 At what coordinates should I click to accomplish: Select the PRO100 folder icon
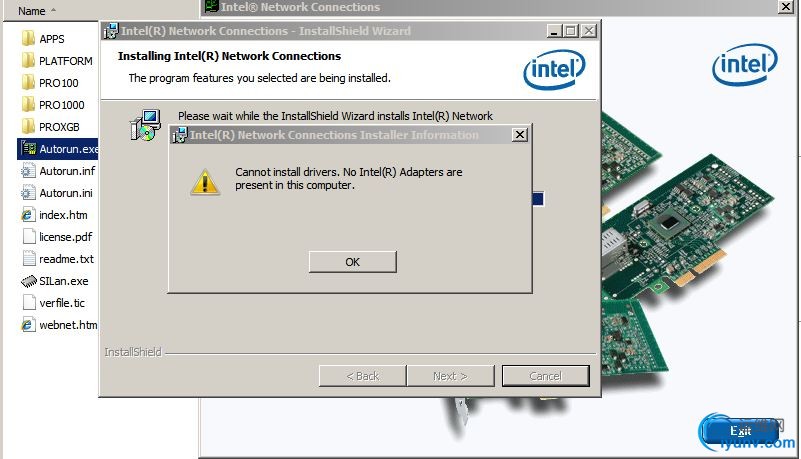coord(28,83)
